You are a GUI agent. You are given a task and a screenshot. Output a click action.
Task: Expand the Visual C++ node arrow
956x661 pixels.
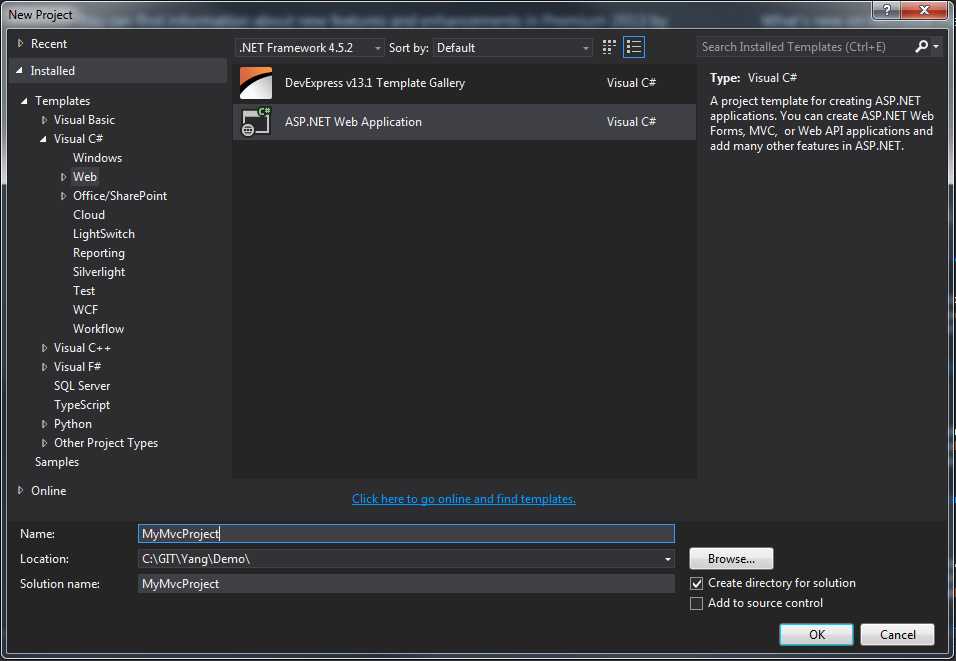coord(44,348)
